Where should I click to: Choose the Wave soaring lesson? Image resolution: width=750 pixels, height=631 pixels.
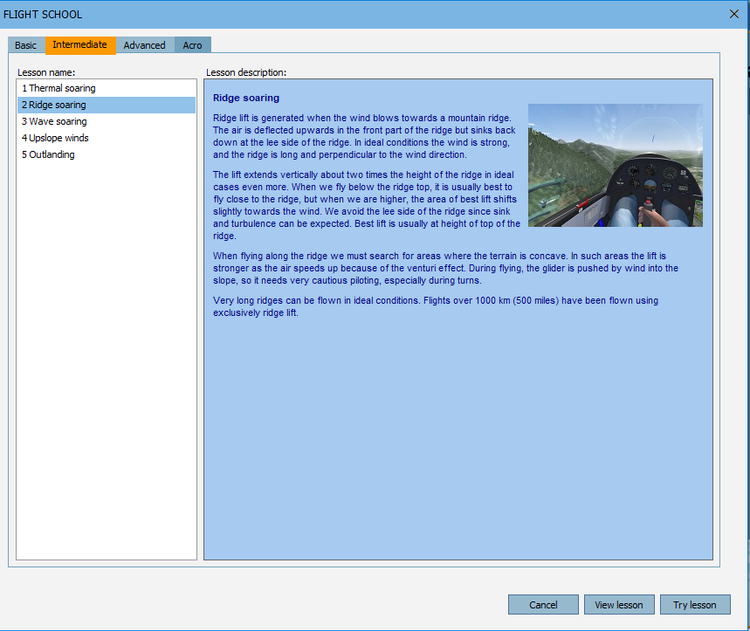pyautogui.click(x=106, y=122)
